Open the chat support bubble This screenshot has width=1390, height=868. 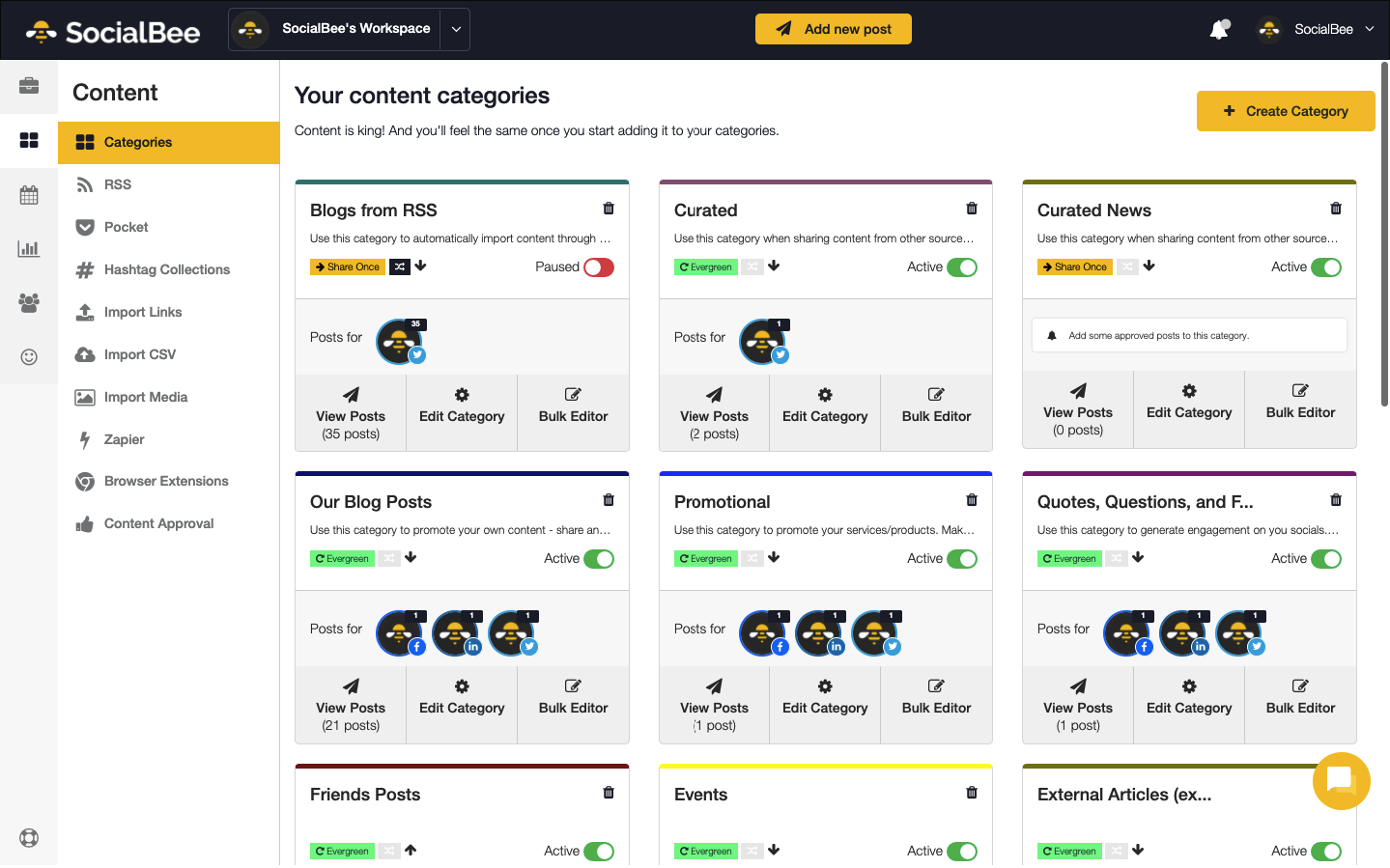[x=1341, y=780]
